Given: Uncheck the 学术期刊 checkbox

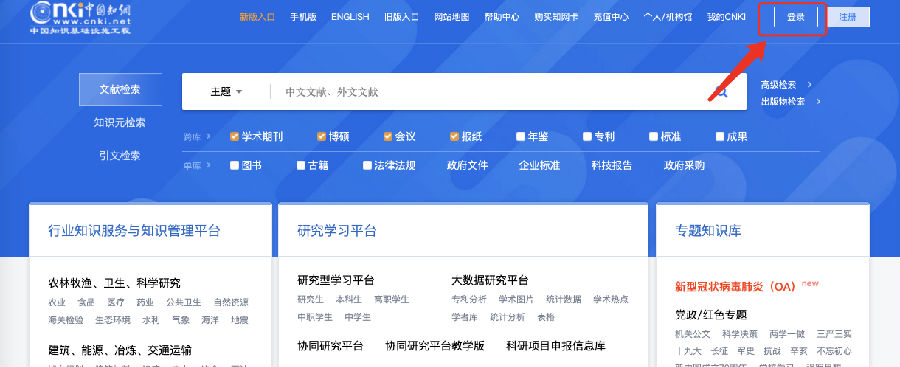Looking at the screenshot, I should [x=234, y=137].
